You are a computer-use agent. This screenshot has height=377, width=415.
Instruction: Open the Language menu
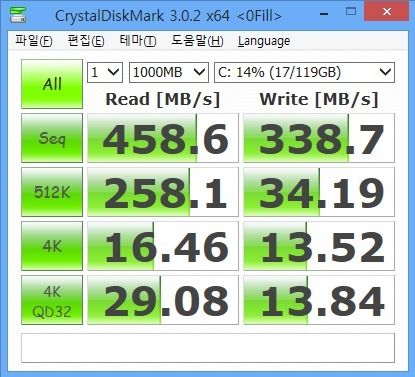point(264,41)
